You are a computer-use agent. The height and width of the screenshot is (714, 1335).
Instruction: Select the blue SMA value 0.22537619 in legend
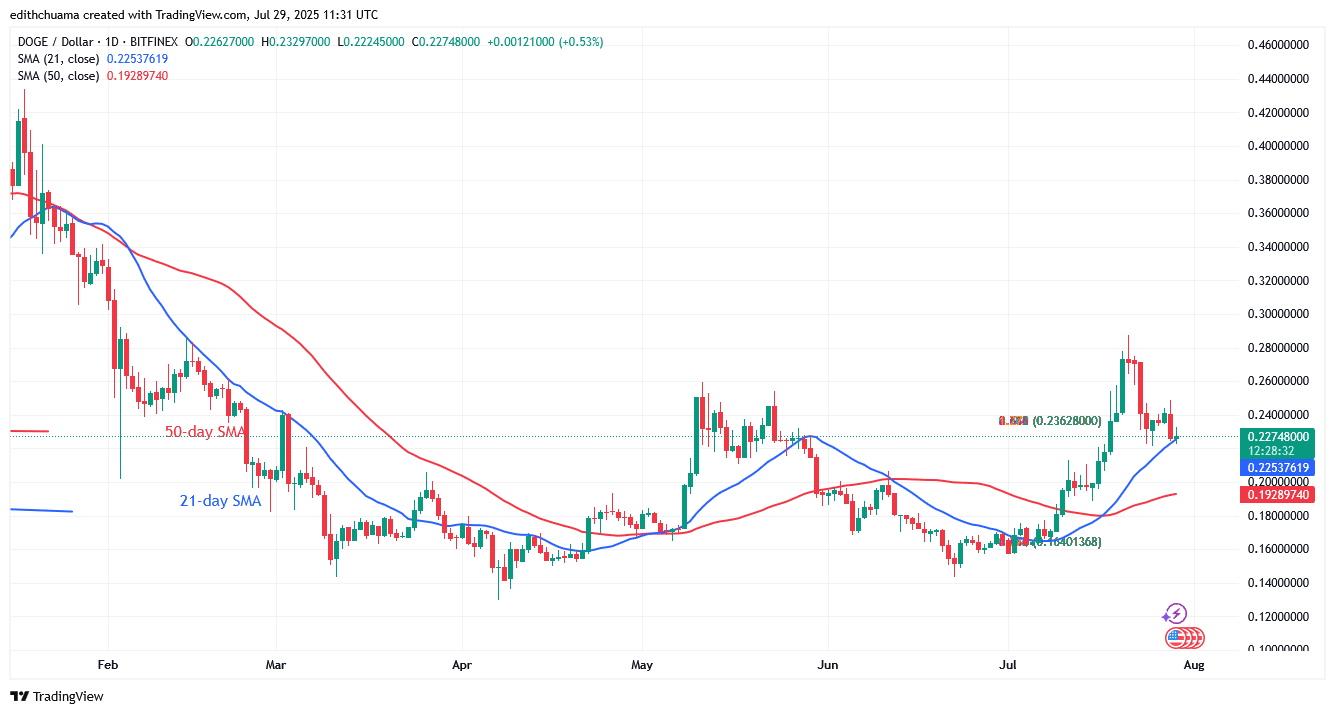(x=137, y=59)
